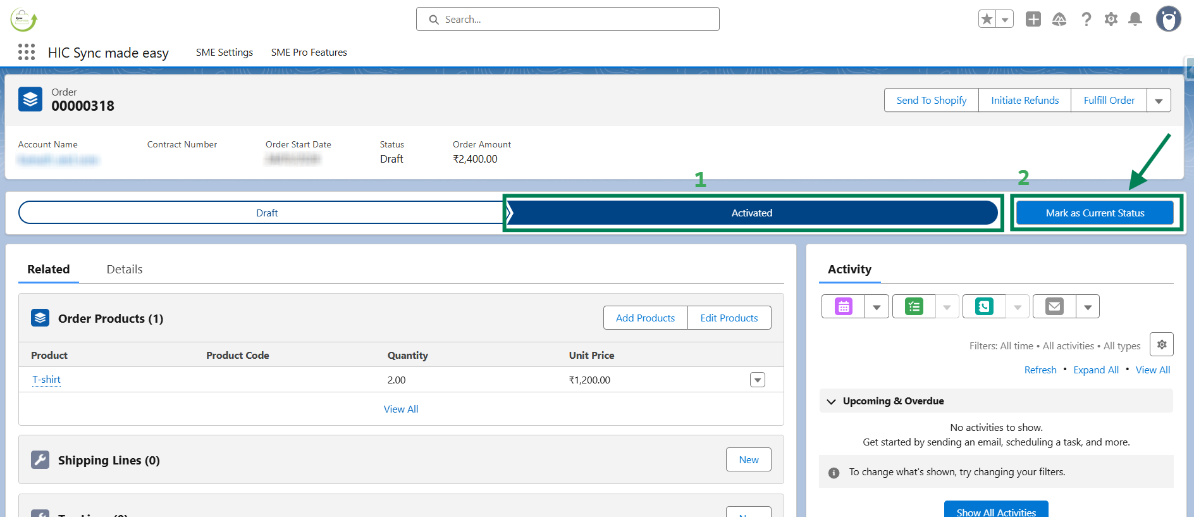The height and width of the screenshot is (517, 1194).
Task: Open the user profile avatar
Action: 1168,20
